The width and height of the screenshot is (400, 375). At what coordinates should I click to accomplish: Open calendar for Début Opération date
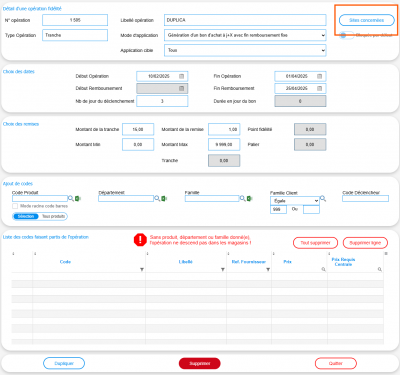[x=181, y=76]
